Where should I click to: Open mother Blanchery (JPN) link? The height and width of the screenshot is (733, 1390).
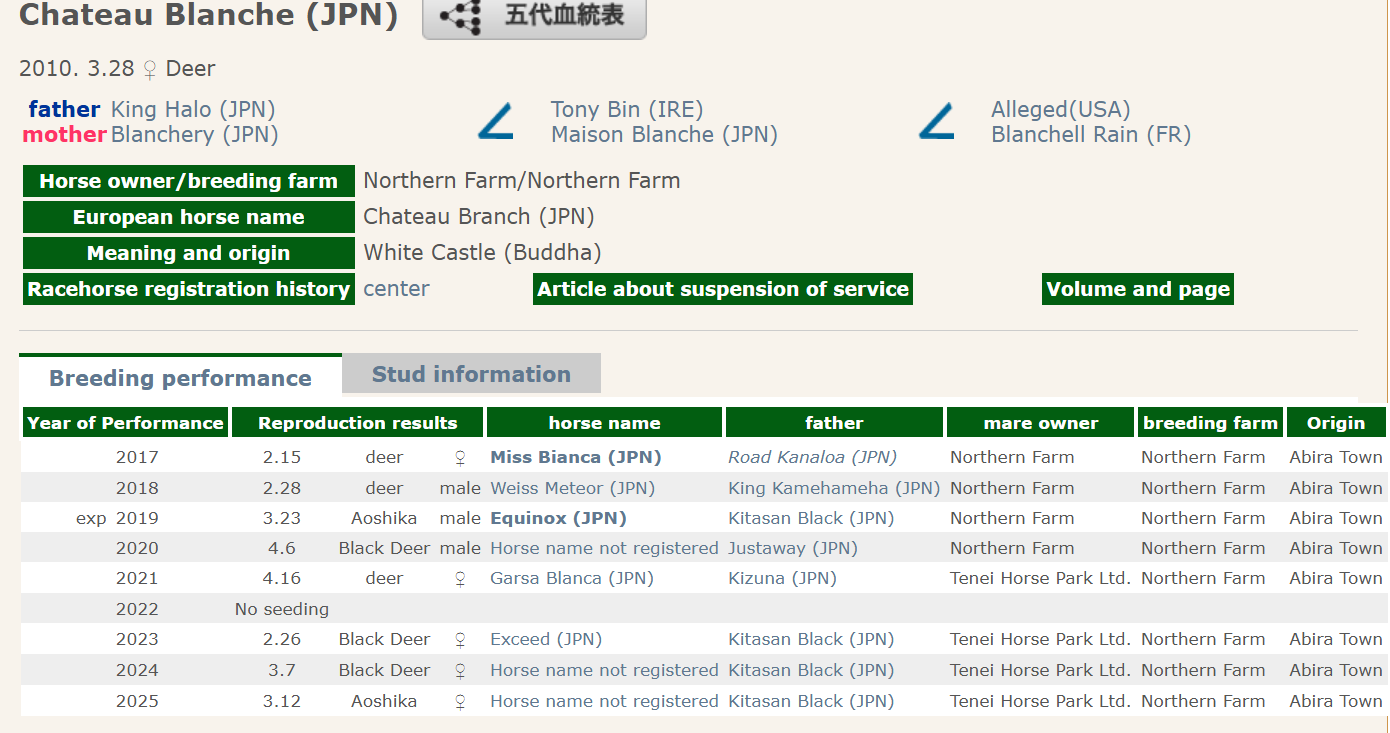point(195,134)
